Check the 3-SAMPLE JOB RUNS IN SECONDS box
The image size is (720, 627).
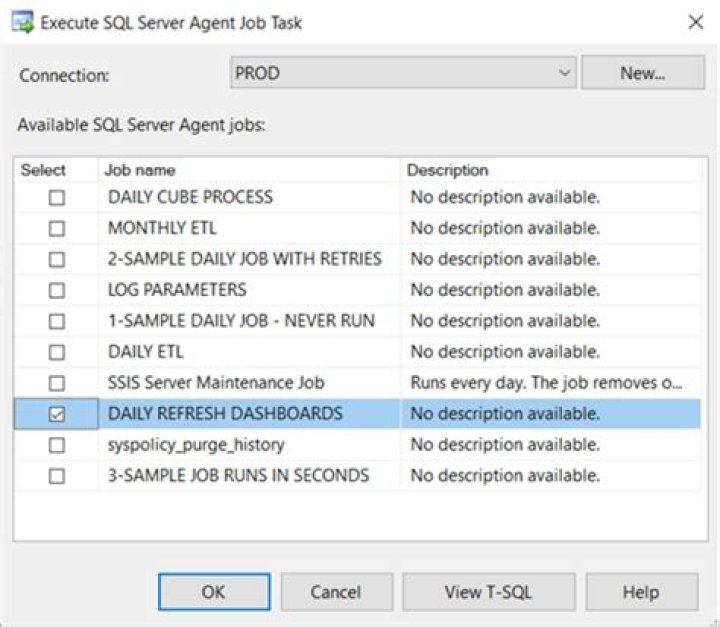point(57,477)
